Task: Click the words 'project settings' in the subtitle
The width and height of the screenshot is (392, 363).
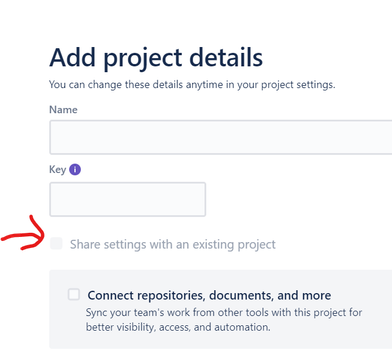Action: click(x=298, y=85)
